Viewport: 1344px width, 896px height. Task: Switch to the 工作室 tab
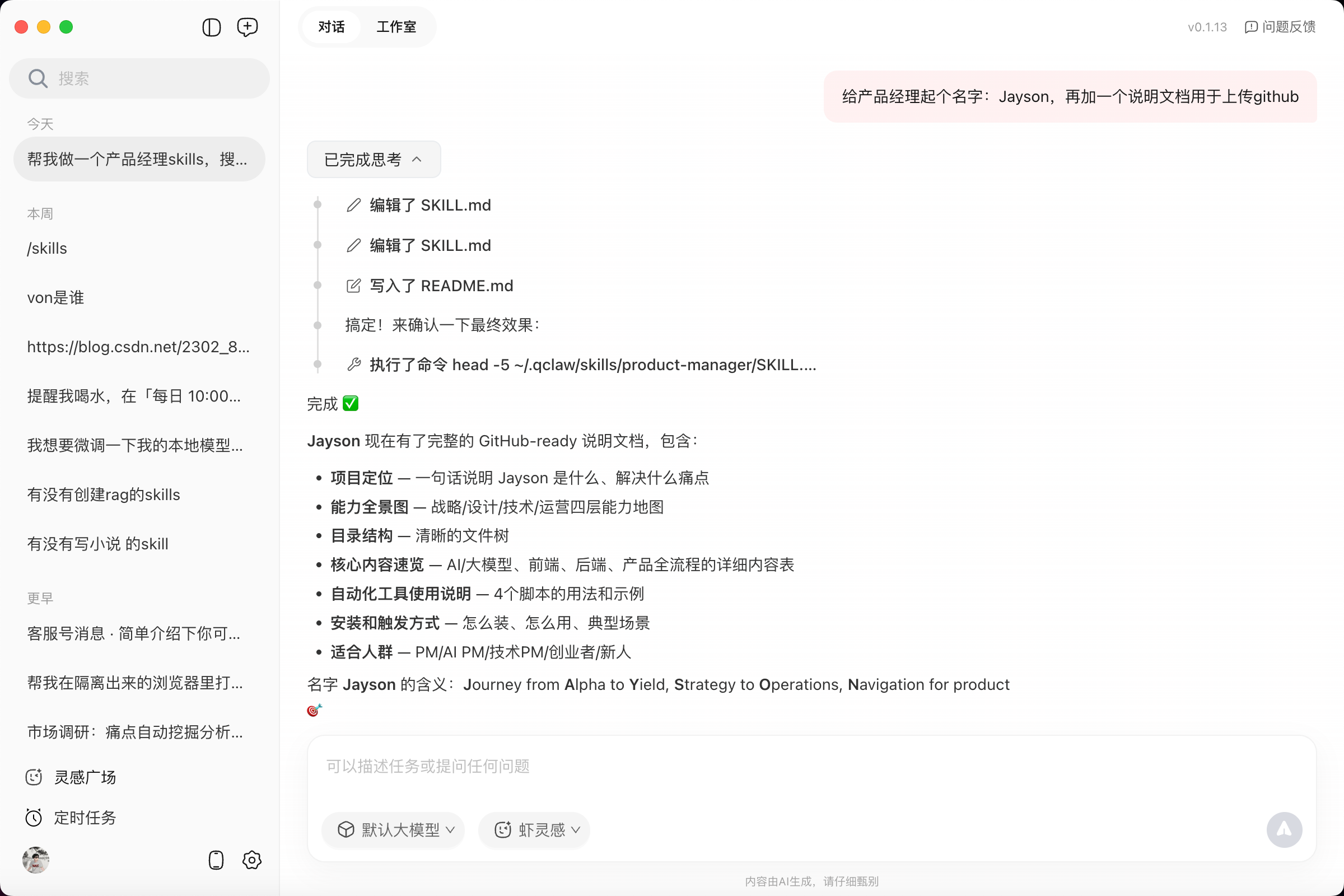(396, 27)
